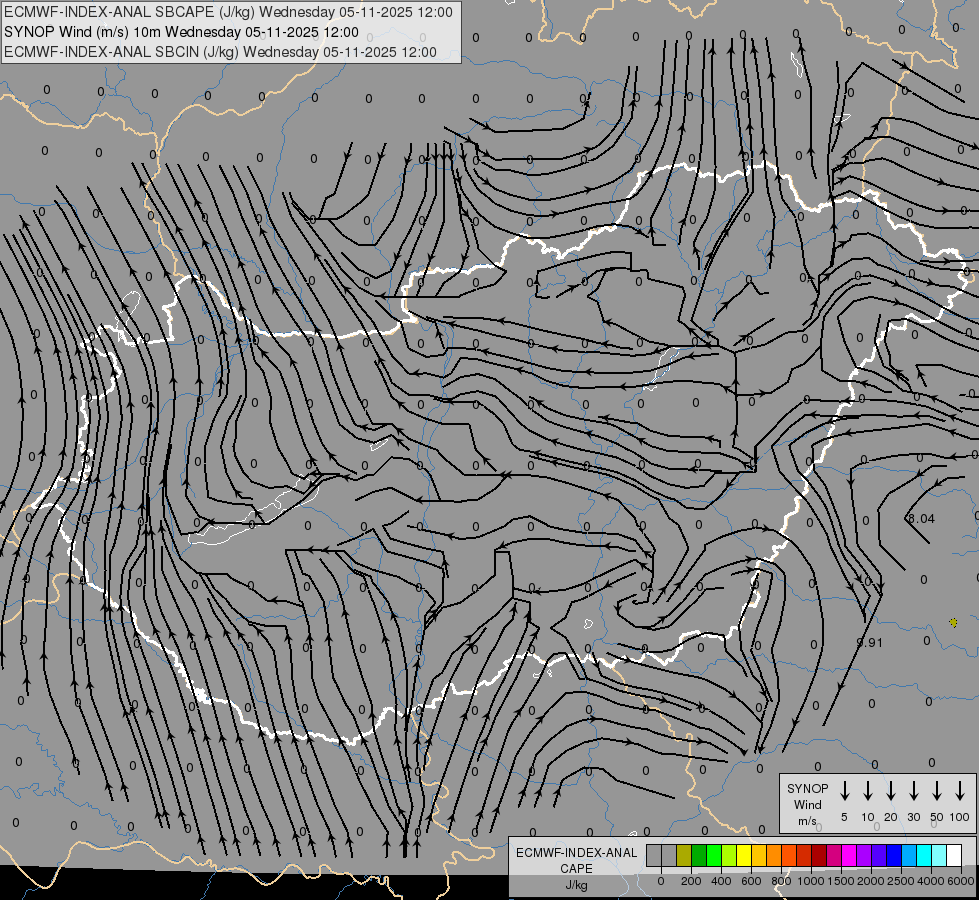Click the '30' wind speed label
The image size is (979, 900).
tap(913, 817)
